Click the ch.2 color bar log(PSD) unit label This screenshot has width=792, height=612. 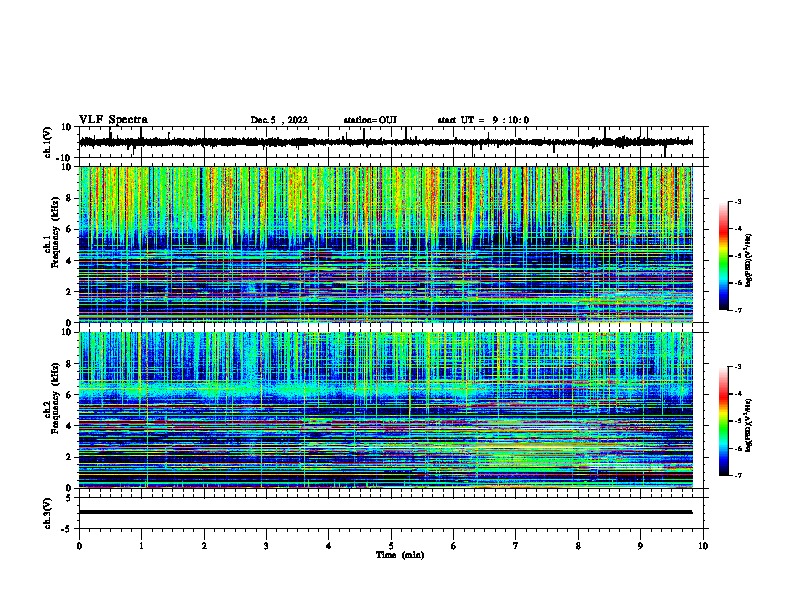749,425
